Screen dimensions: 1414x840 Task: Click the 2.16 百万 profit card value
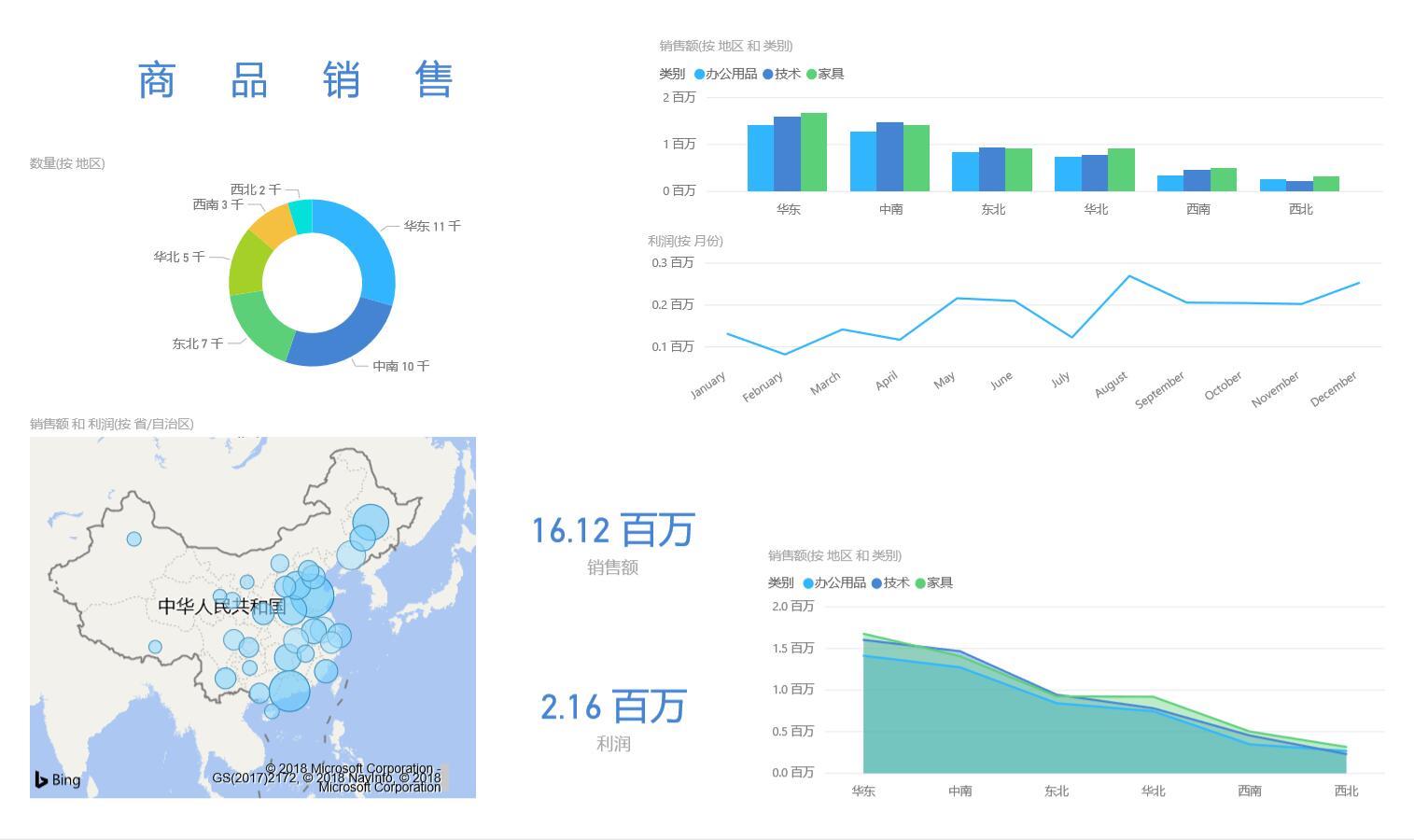coord(613,707)
